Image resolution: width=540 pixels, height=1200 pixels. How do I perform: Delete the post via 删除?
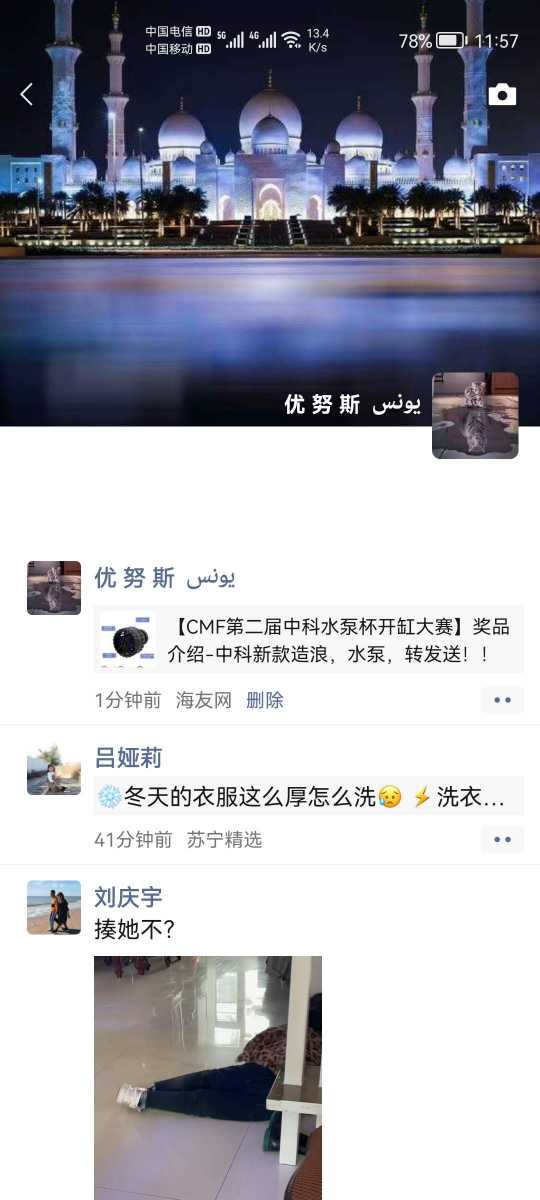(265, 700)
